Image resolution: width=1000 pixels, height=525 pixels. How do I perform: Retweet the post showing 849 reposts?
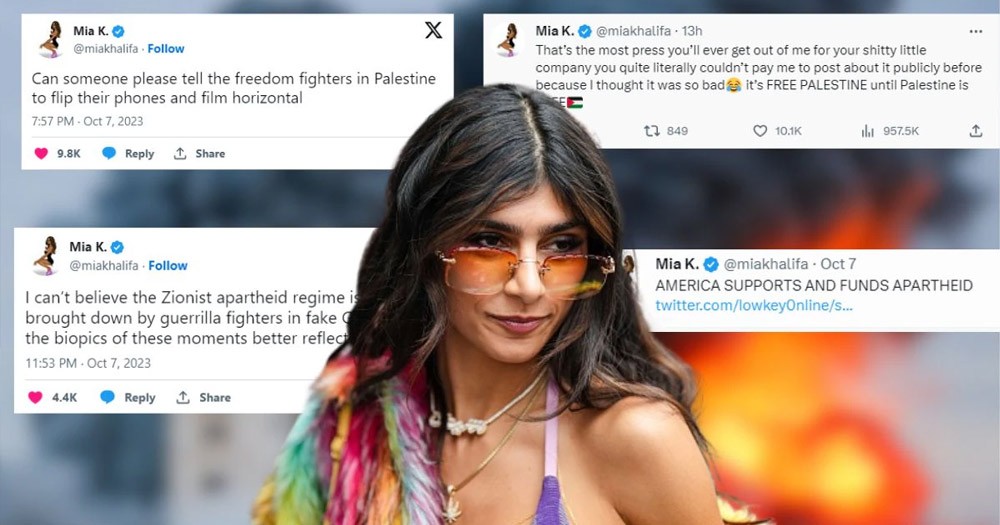point(651,131)
